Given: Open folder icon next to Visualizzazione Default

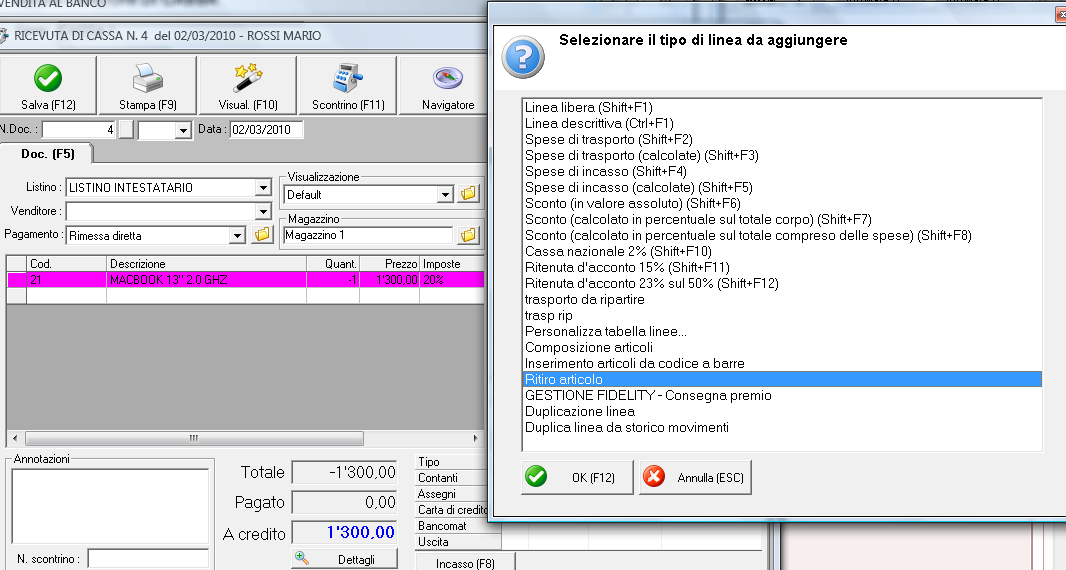Looking at the screenshot, I should click(468, 194).
